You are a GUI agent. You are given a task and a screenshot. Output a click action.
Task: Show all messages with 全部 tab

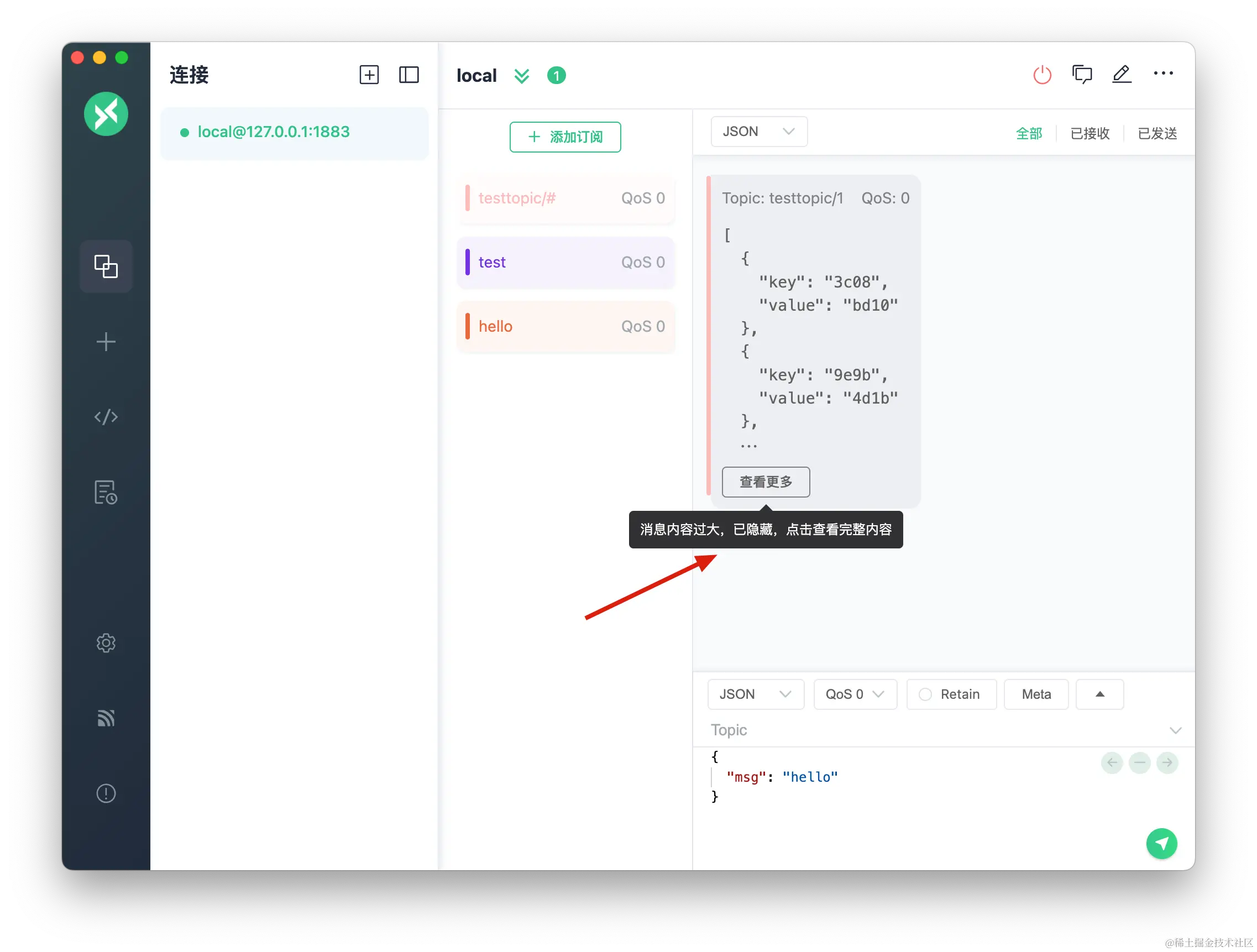1029,134
